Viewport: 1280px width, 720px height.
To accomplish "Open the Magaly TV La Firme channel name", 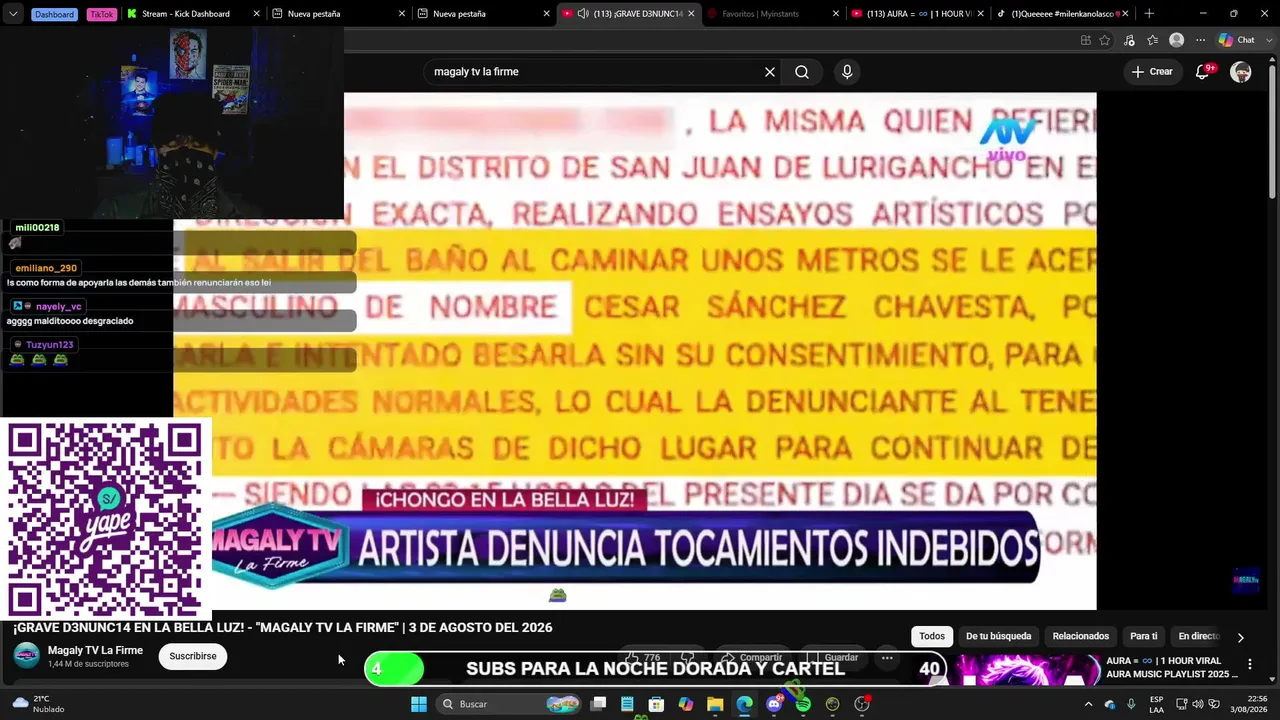I will [x=95, y=651].
